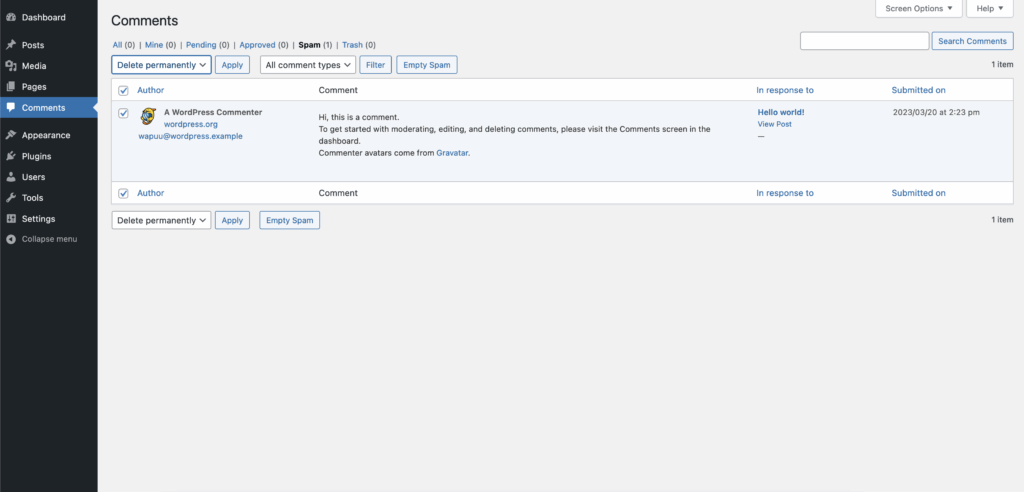
Task: Open the All comment types dropdown
Action: (x=308, y=65)
